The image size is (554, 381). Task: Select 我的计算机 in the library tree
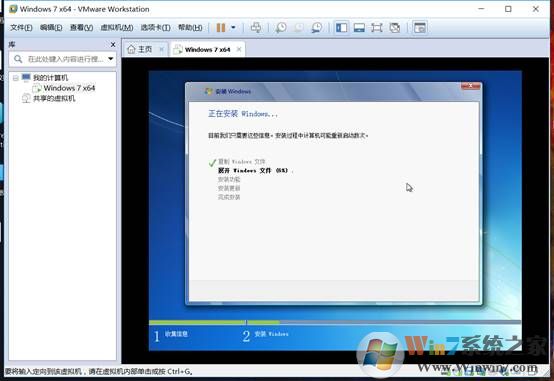(50, 78)
